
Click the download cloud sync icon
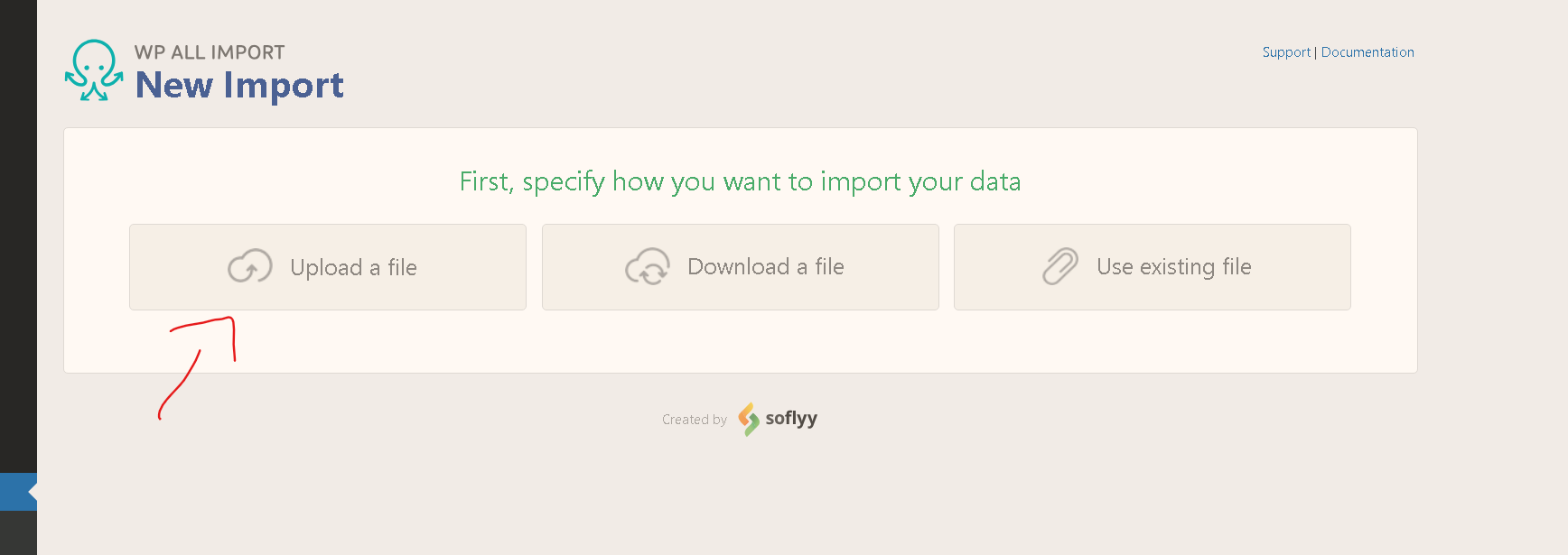pos(648,266)
